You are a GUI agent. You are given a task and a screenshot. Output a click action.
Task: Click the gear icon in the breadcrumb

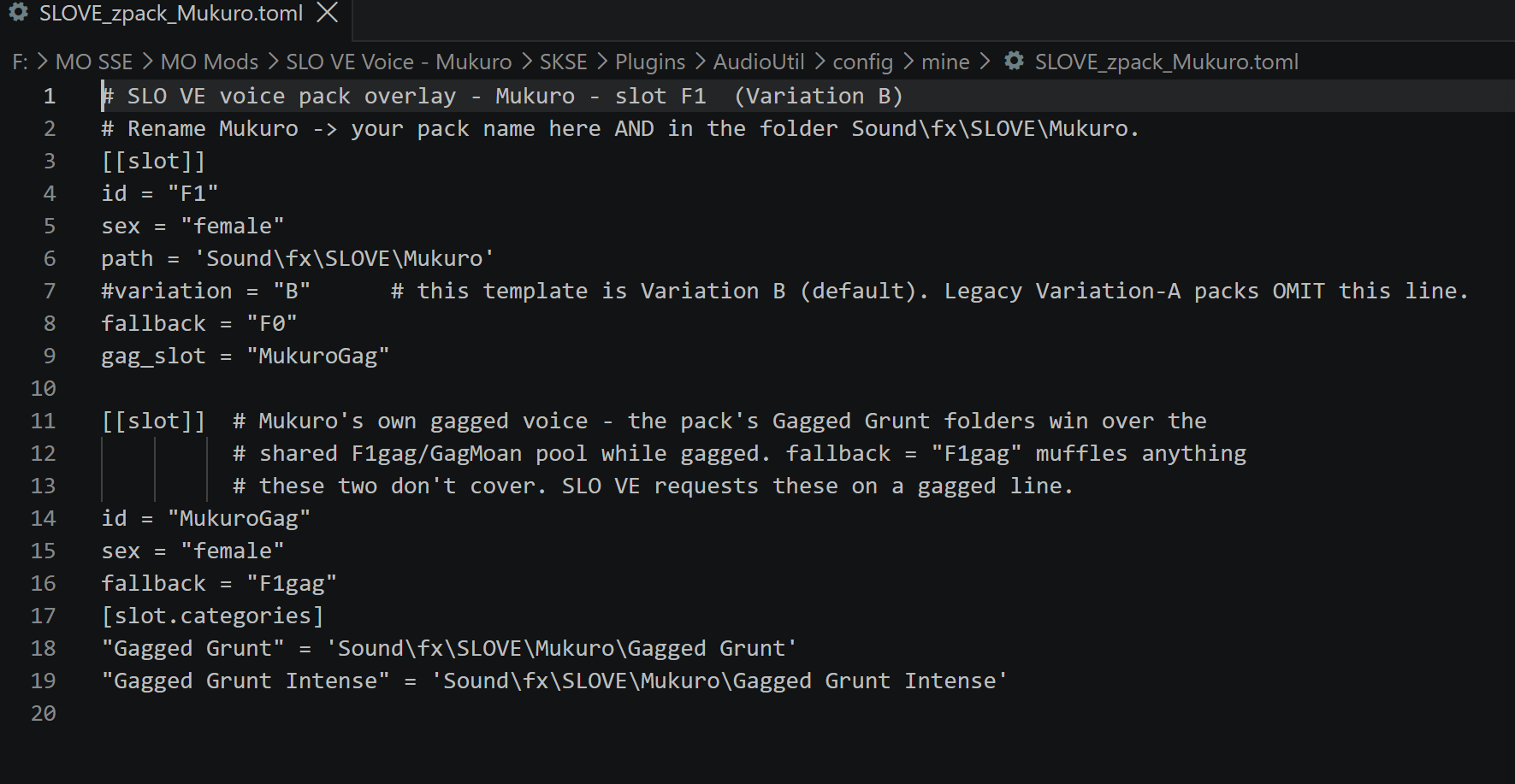tap(1014, 61)
